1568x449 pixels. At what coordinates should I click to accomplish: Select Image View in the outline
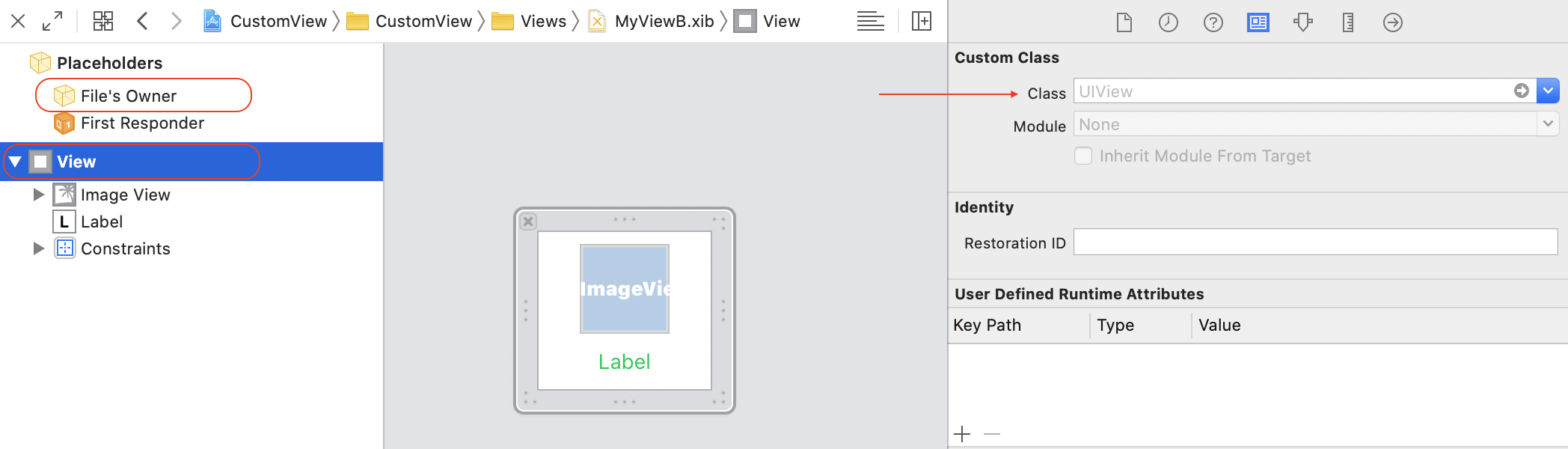click(x=125, y=195)
